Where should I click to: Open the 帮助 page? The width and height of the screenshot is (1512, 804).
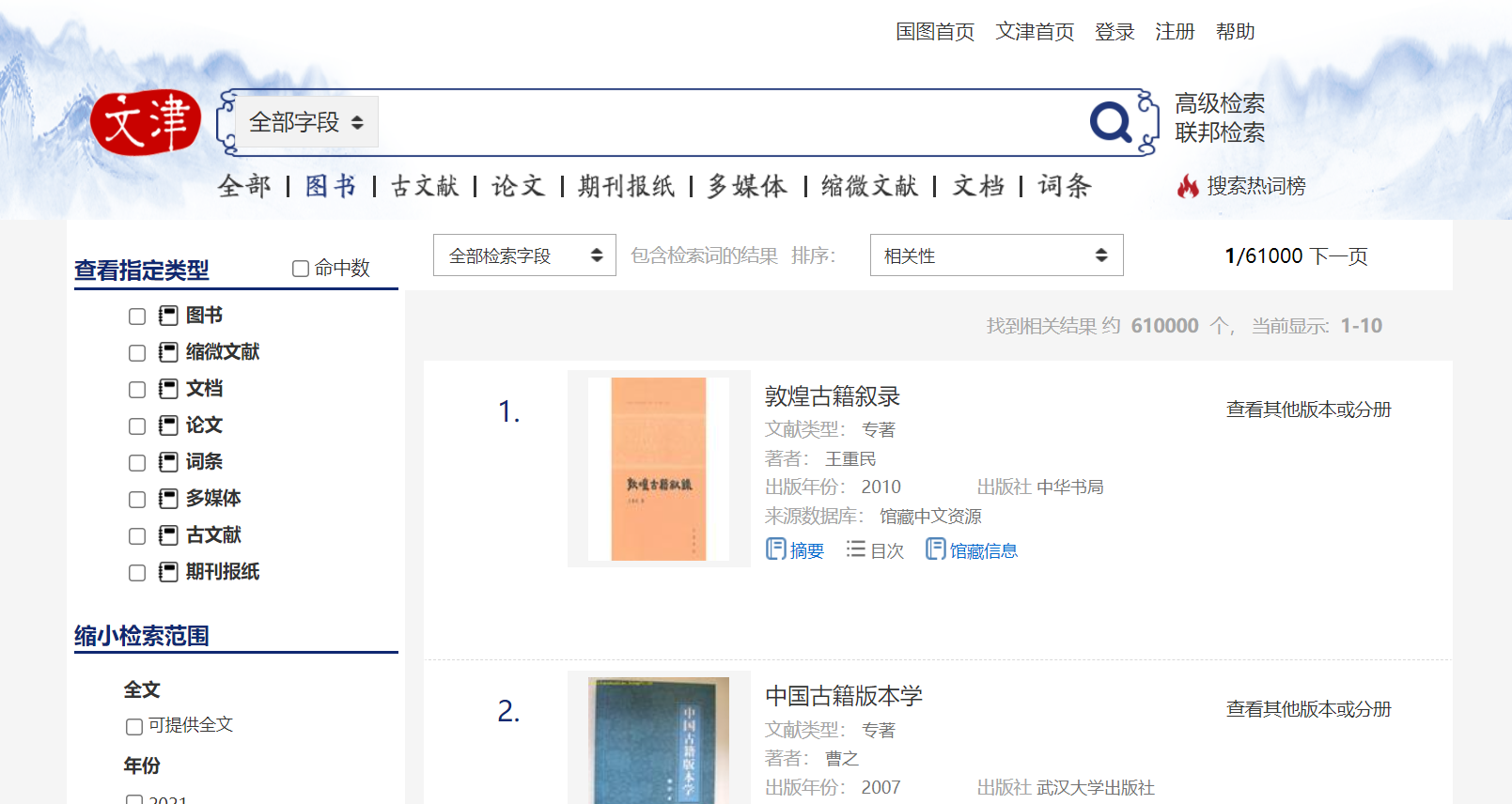pos(1235,32)
